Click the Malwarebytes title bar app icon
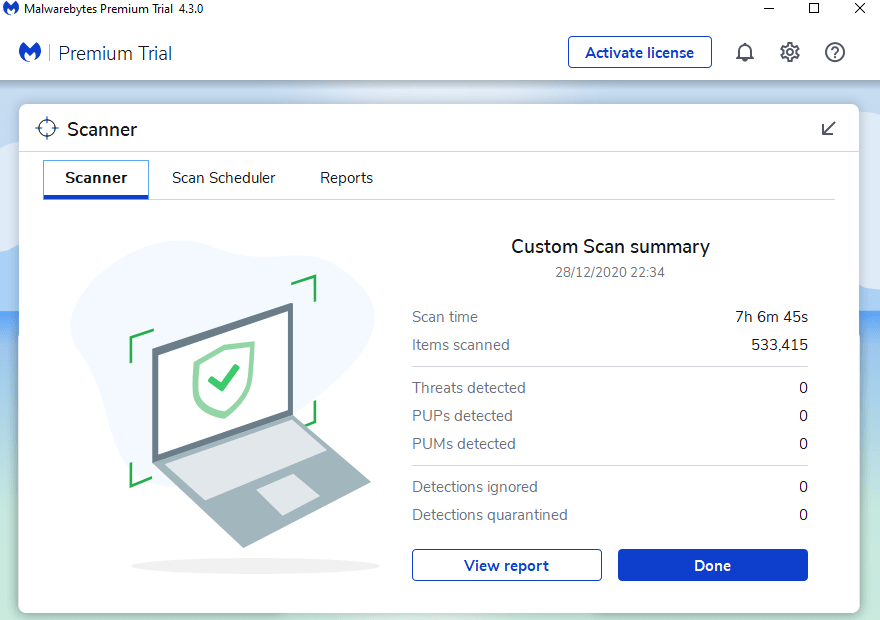This screenshot has width=880, height=620. (x=11, y=9)
